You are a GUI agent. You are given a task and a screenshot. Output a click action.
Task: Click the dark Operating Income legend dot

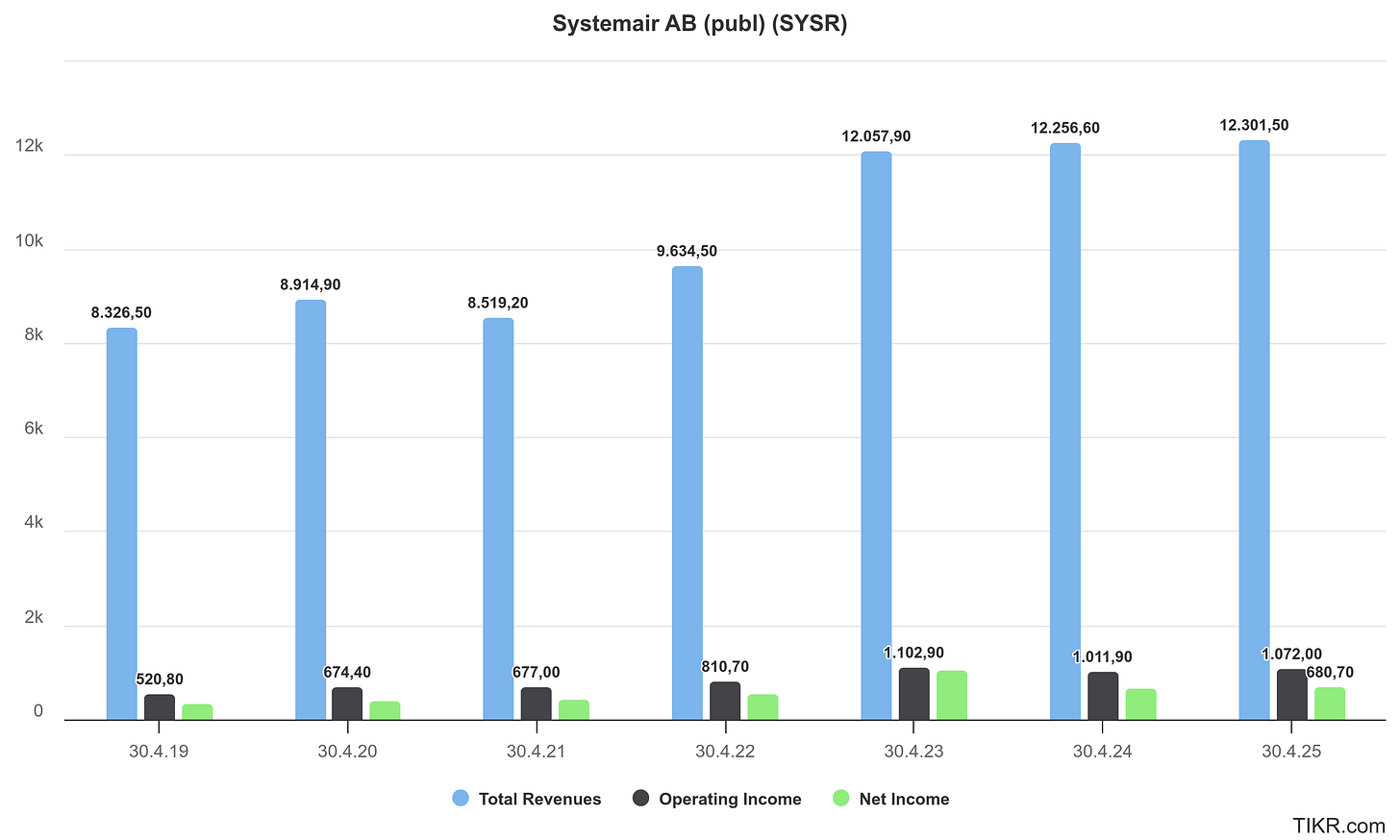(x=640, y=799)
